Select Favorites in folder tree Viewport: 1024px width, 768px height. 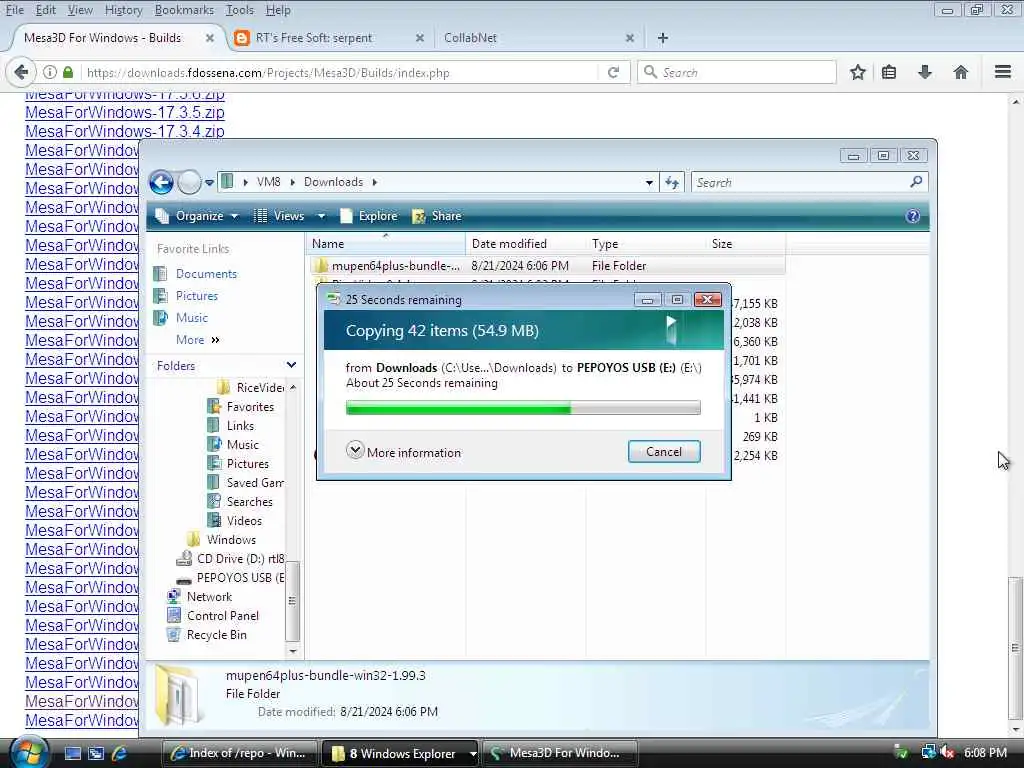point(241,406)
